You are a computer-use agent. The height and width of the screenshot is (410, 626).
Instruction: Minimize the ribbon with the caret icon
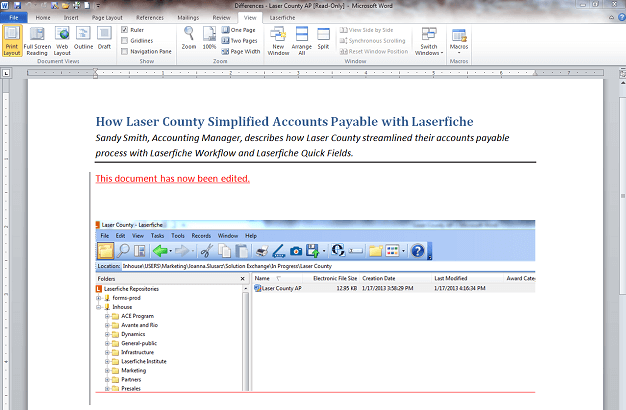(611, 17)
